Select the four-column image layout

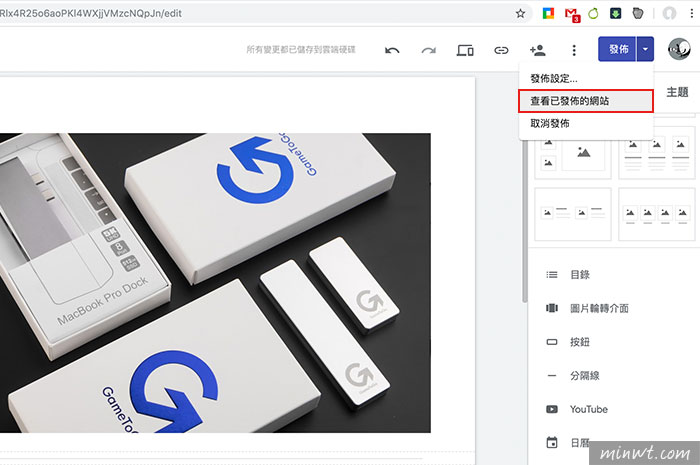click(x=657, y=214)
